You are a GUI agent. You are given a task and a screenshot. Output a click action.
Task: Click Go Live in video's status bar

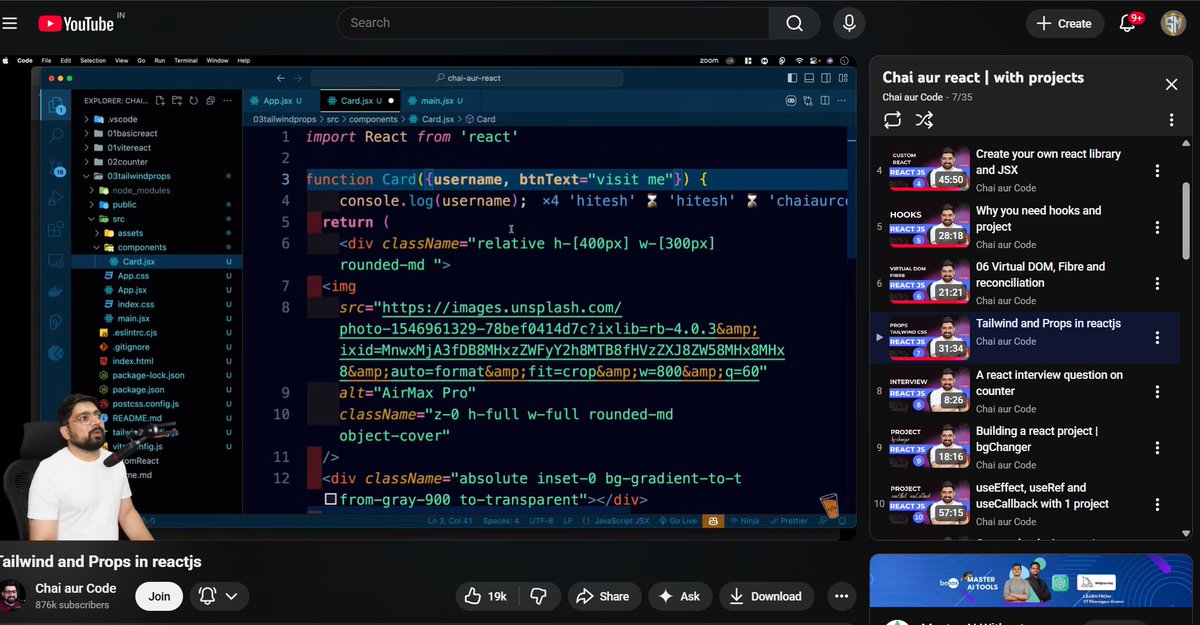click(679, 521)
